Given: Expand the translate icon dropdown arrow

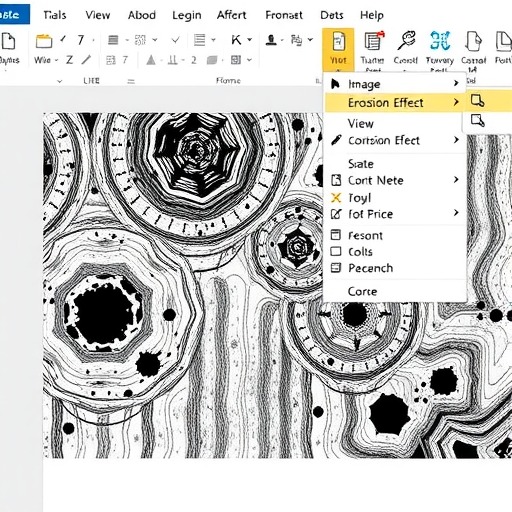Looking at the screenshot, I should pos(310,40).
